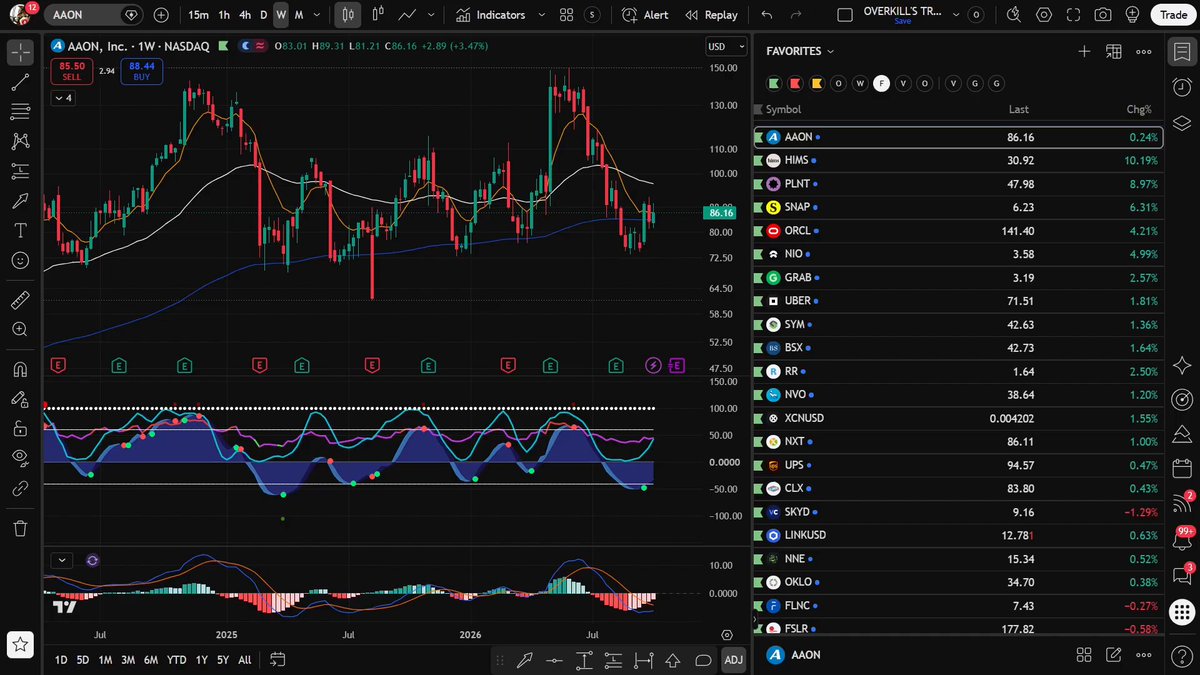Screen dimensions: 1200x675
Task: Take a chart snapshot with the camera
Action: click(1103, 15)
